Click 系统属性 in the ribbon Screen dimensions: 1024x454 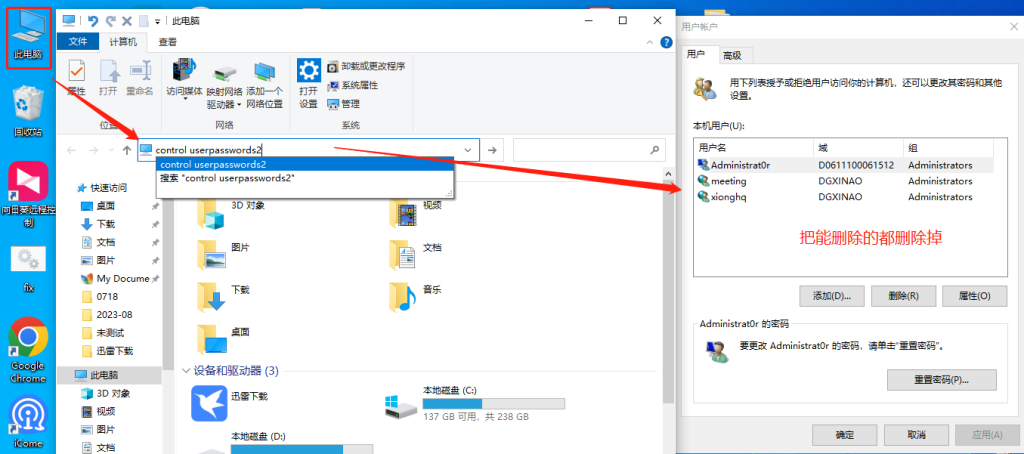tap(352, 85)
